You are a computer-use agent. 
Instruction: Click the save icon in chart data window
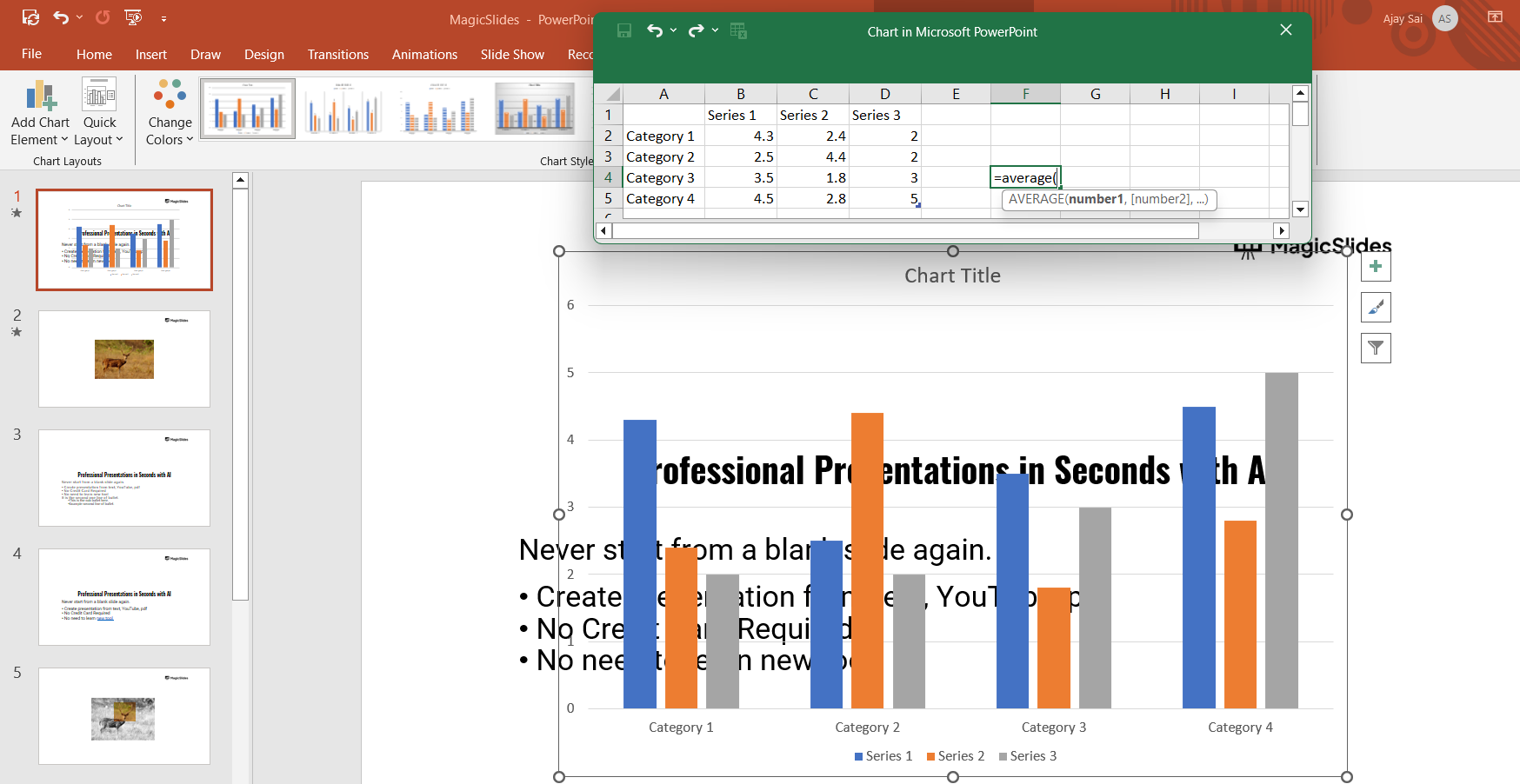pyautogui.click(x=624, y=31)
